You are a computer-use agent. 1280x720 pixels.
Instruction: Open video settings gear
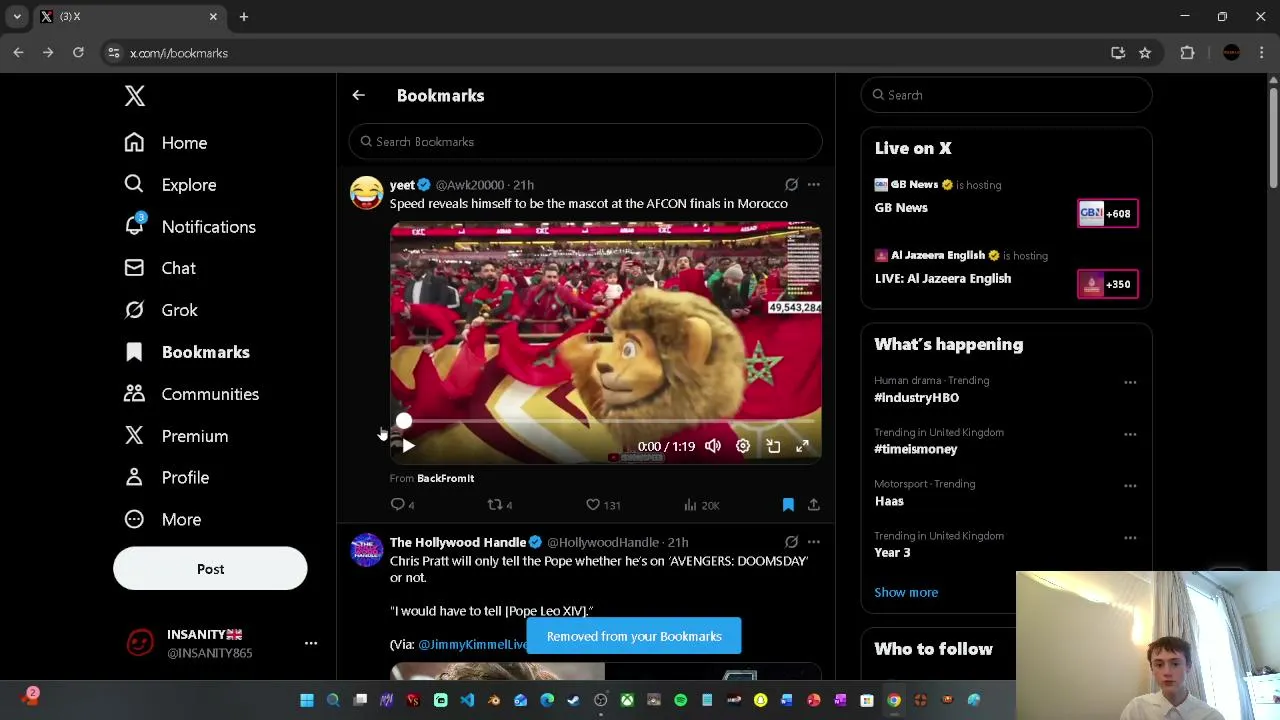coord(743,446)
